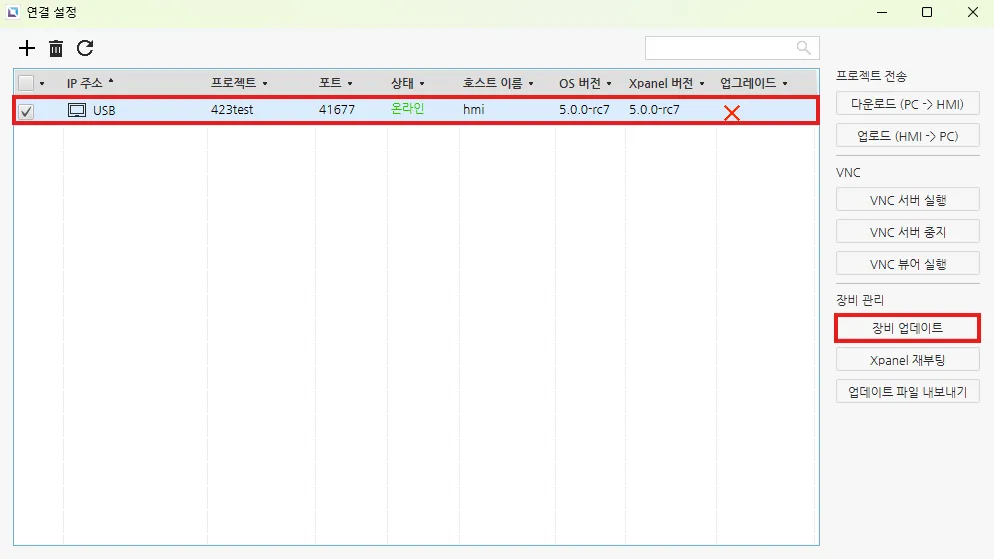This screenshot has height=559, width=994.
Task: Click the Xpanel 재부팅 button
Action: 907,360
